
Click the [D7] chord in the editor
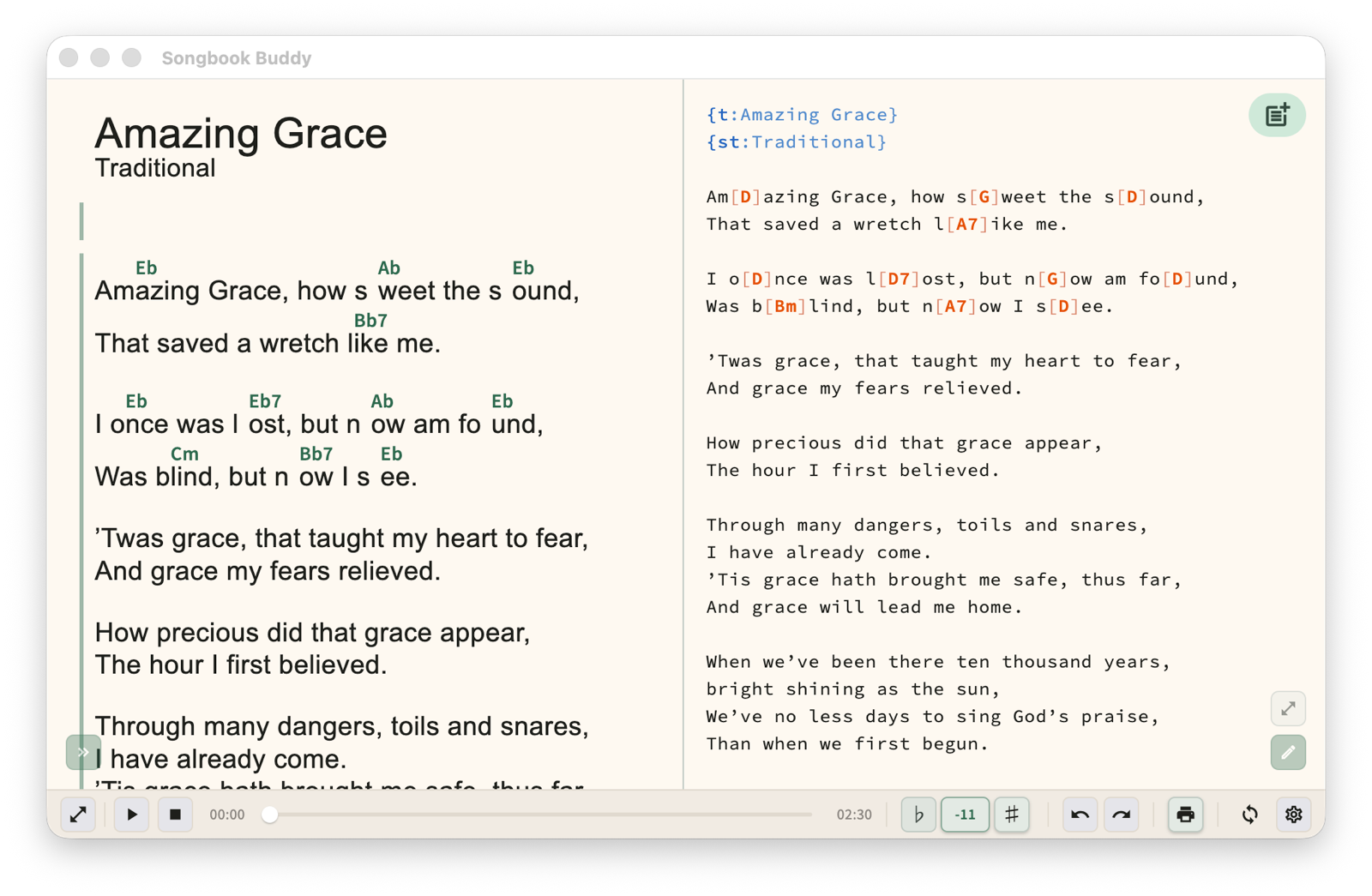pyautogui.click(x=899, y=280)
